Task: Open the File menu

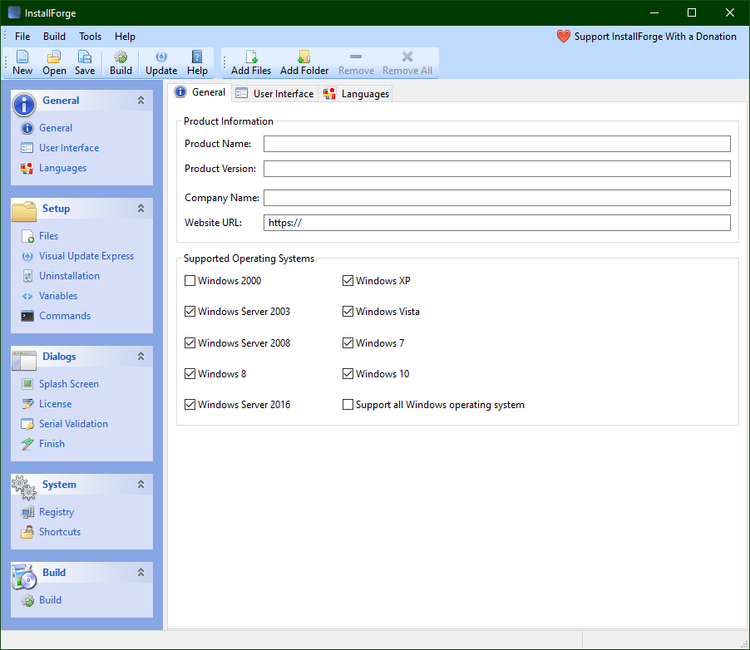Action: pos(22,37)
